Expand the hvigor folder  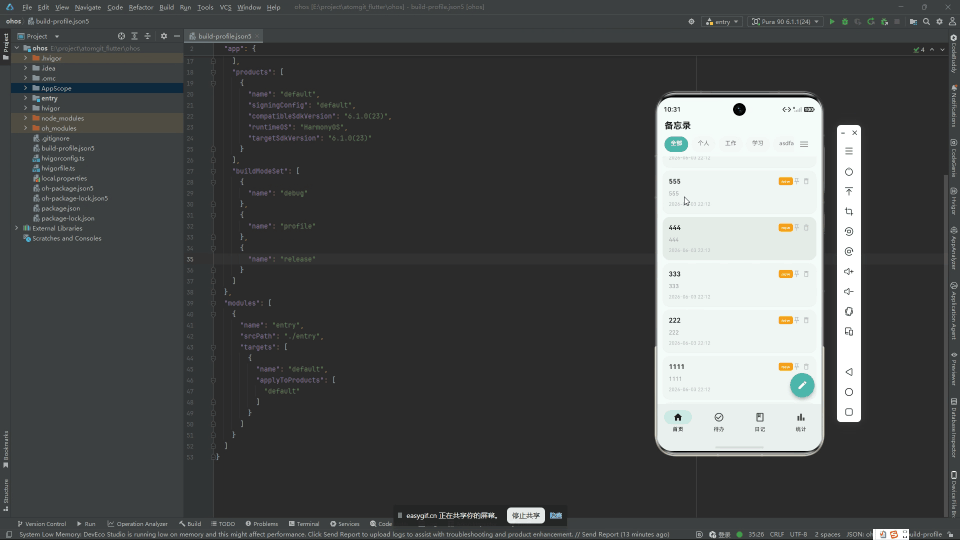pyautogui.click(x=26, y=108)
